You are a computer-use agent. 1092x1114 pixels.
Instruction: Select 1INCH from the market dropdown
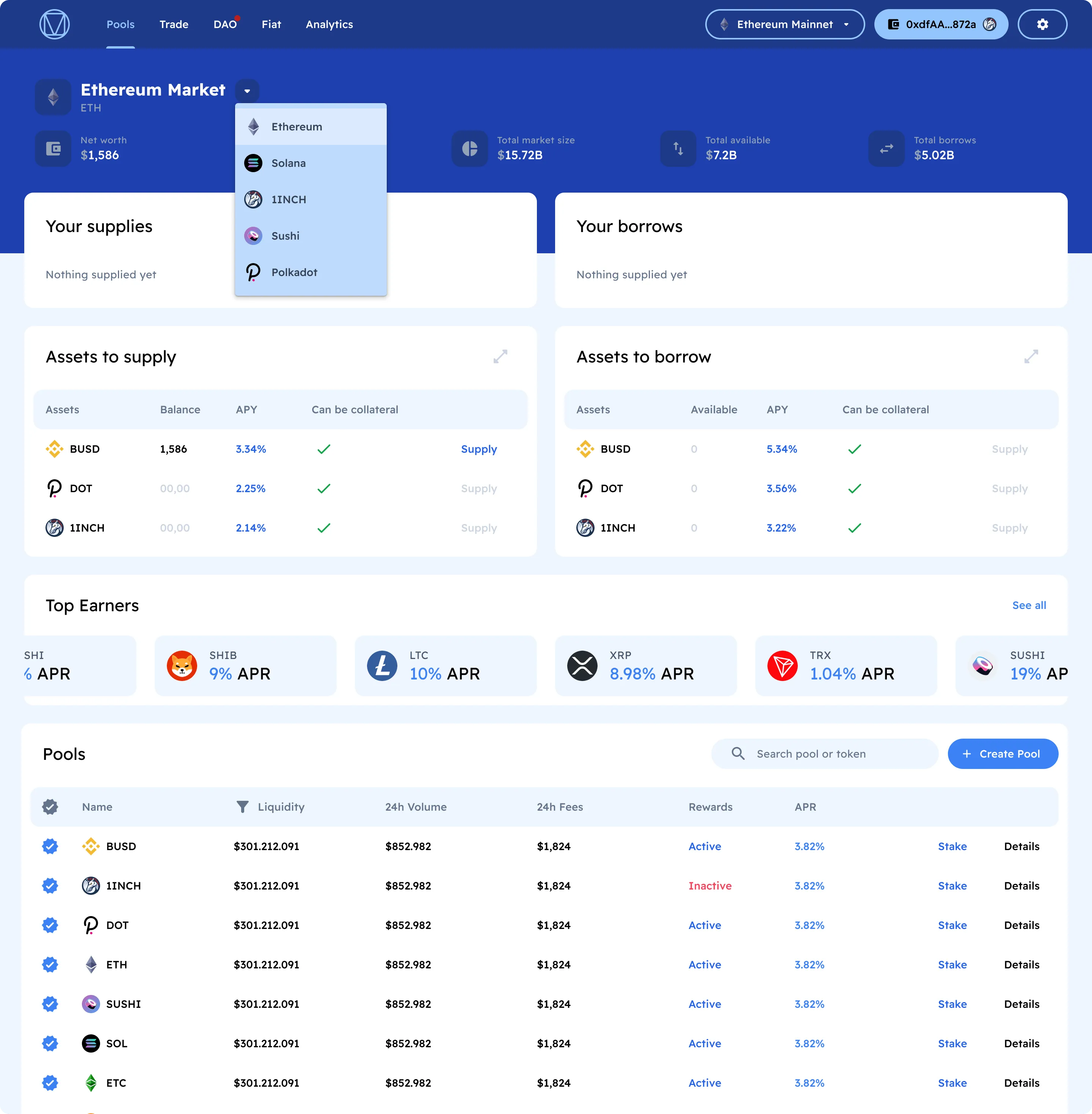coord(311,199)
